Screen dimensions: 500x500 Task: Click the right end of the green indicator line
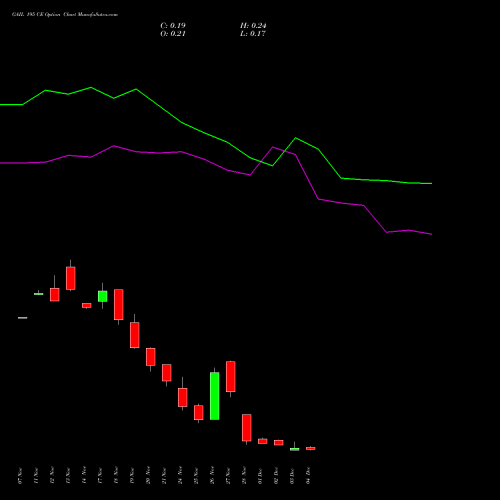pyautogui.click(x=431, y=183)
